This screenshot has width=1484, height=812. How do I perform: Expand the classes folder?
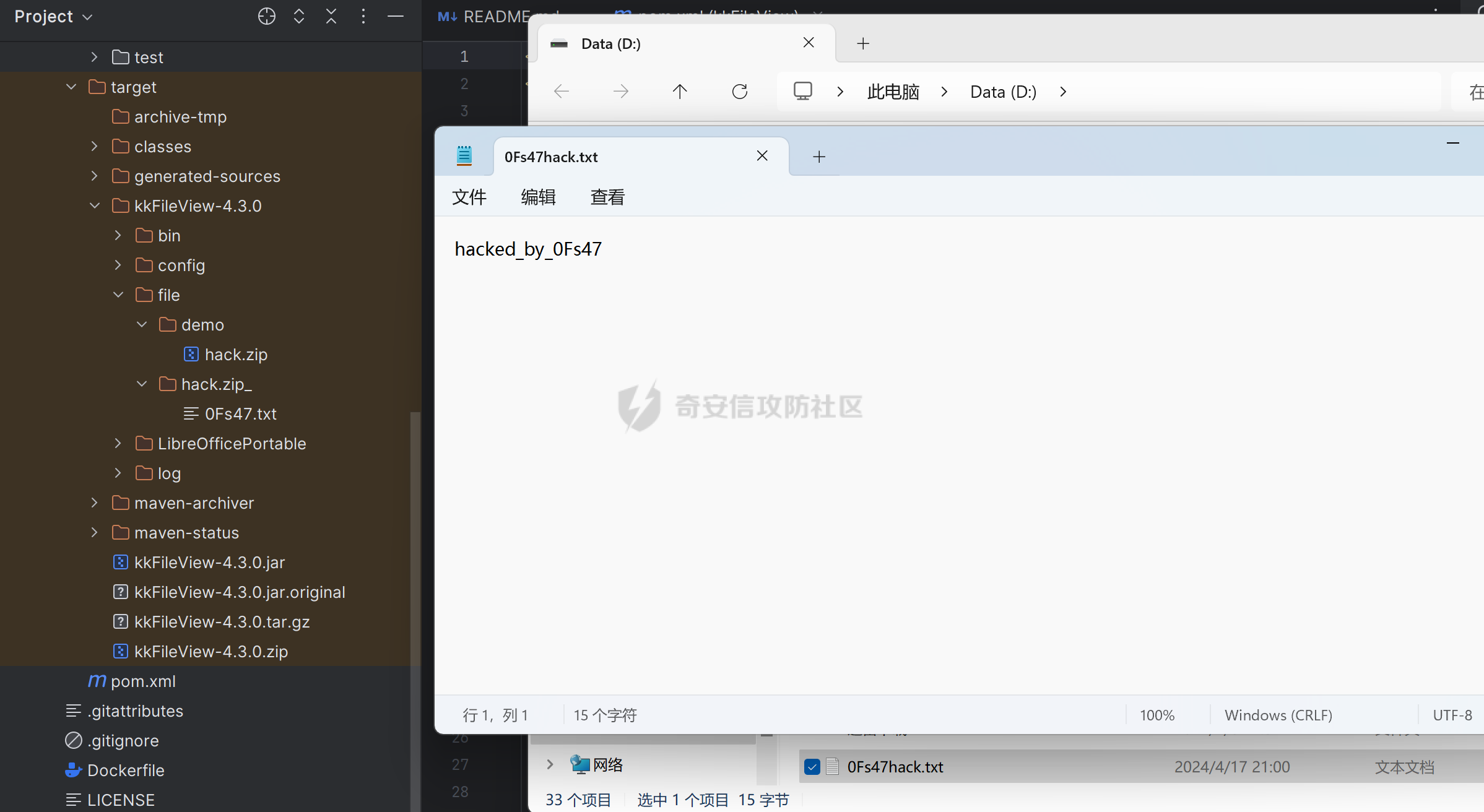pos(94,146)
